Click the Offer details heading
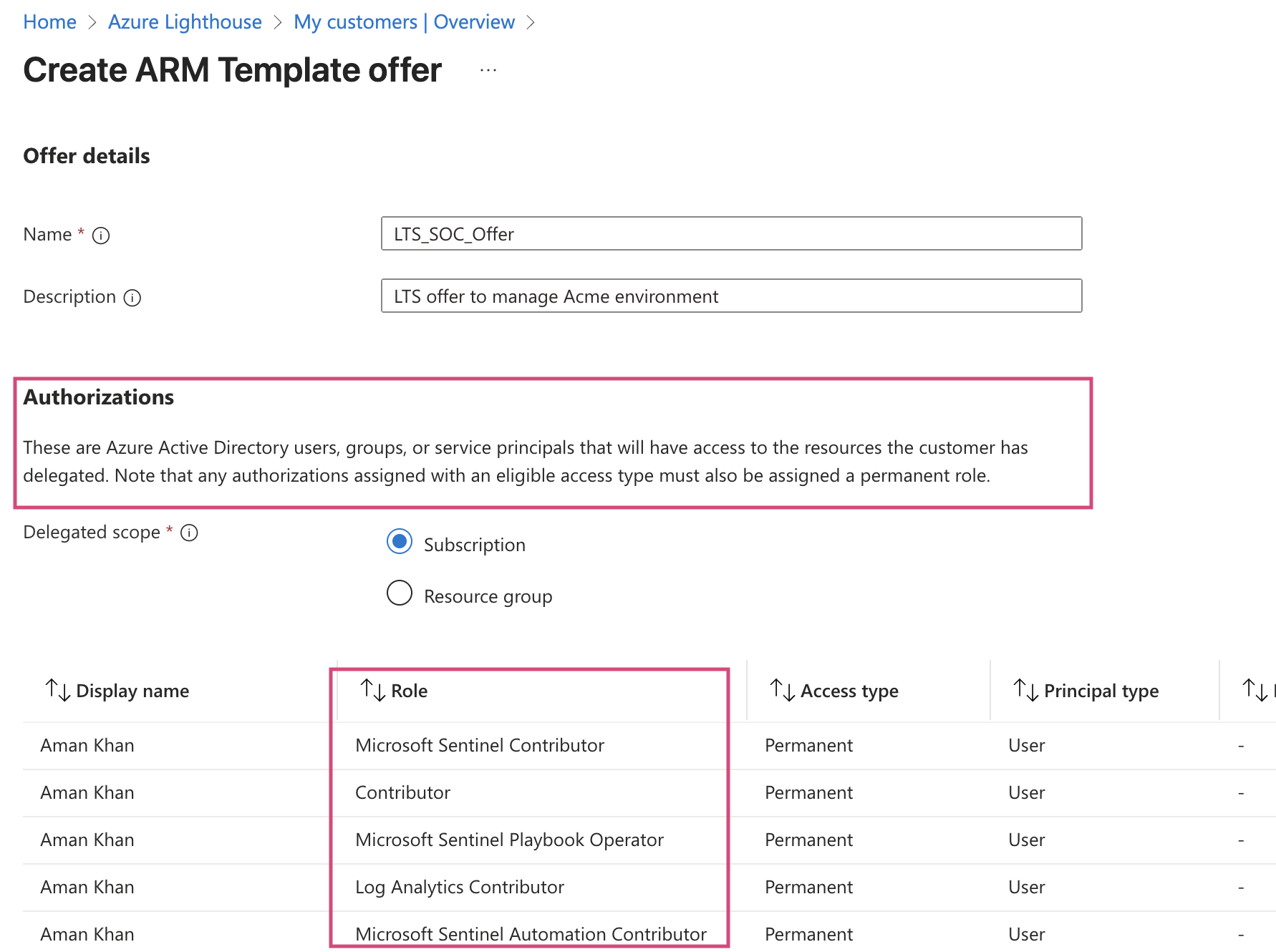 coord(87,156)
